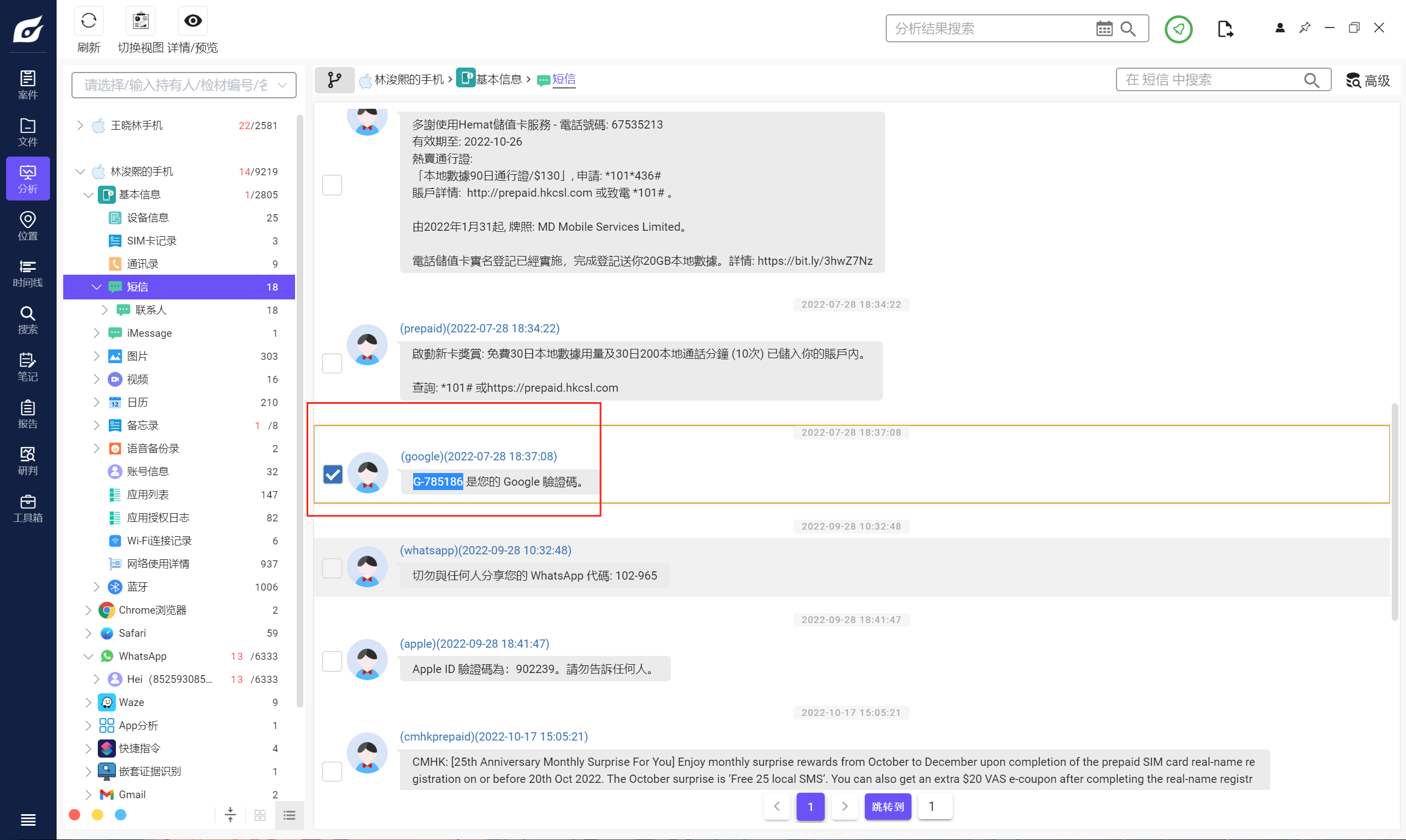This screenshot has height=840, width=1406.
Task: Check the Apple ID verification message checkbox
Action: coord(332,661)
